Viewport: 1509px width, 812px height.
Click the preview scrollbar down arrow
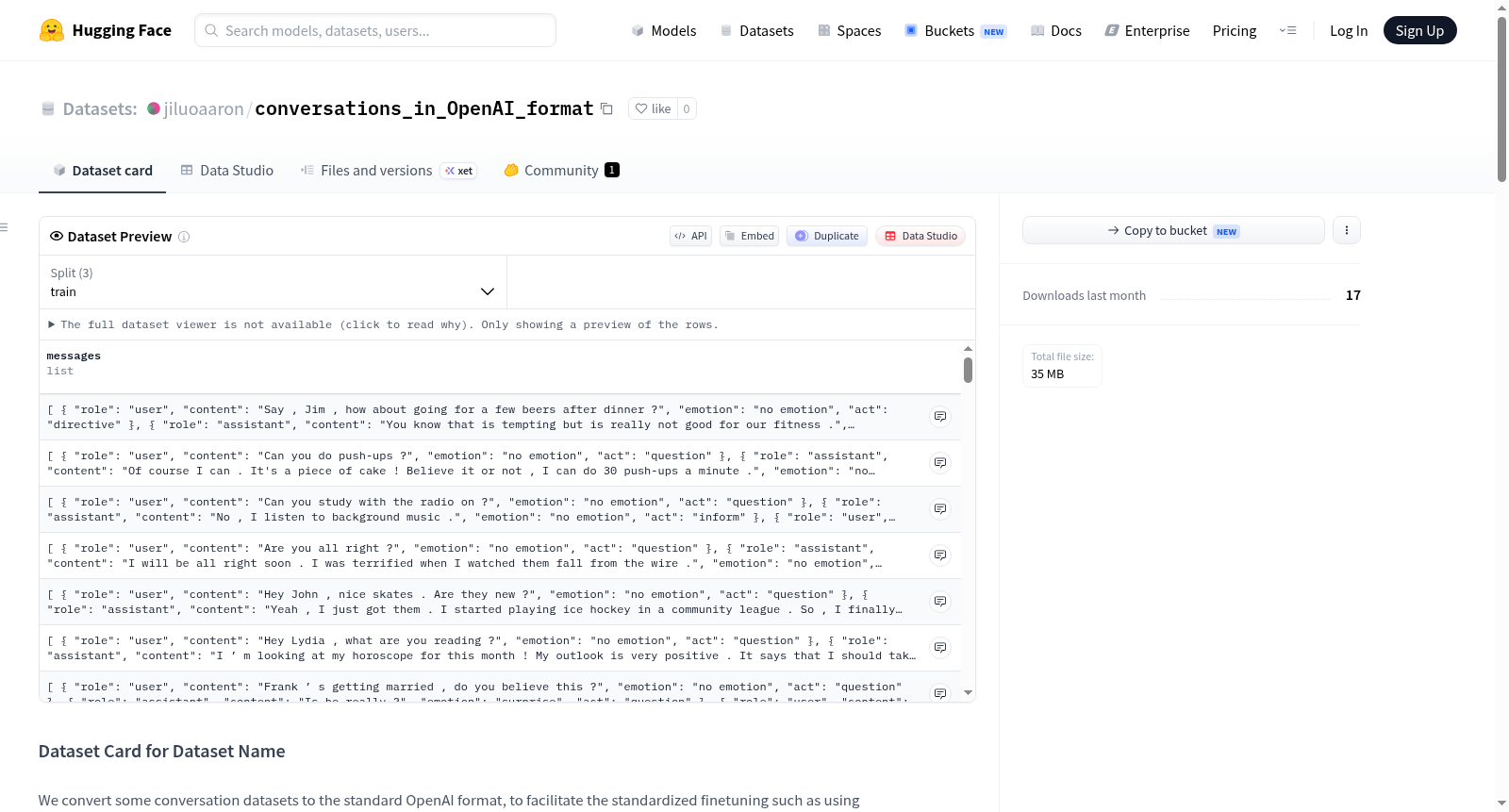tap(968, 693)
